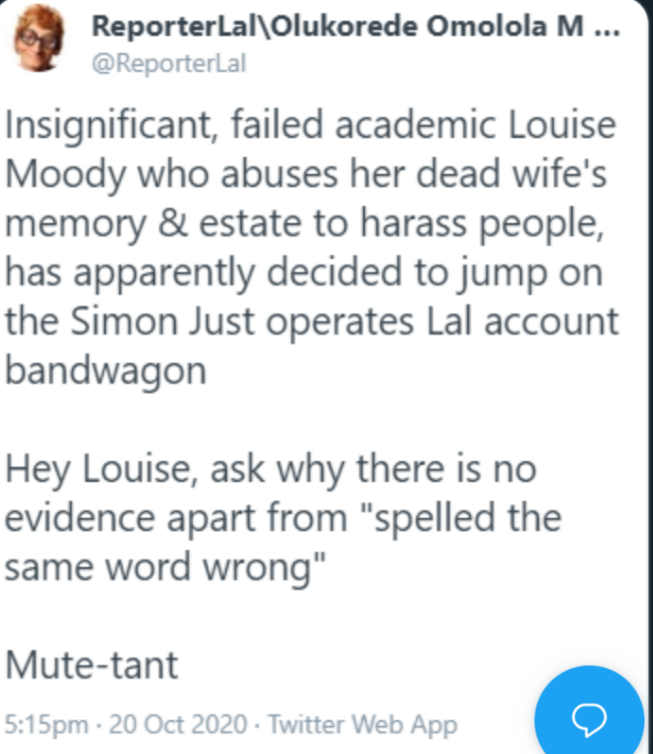Click the 20 Oct 2020 date
This screenshot has height=754, width=653.
178,724
